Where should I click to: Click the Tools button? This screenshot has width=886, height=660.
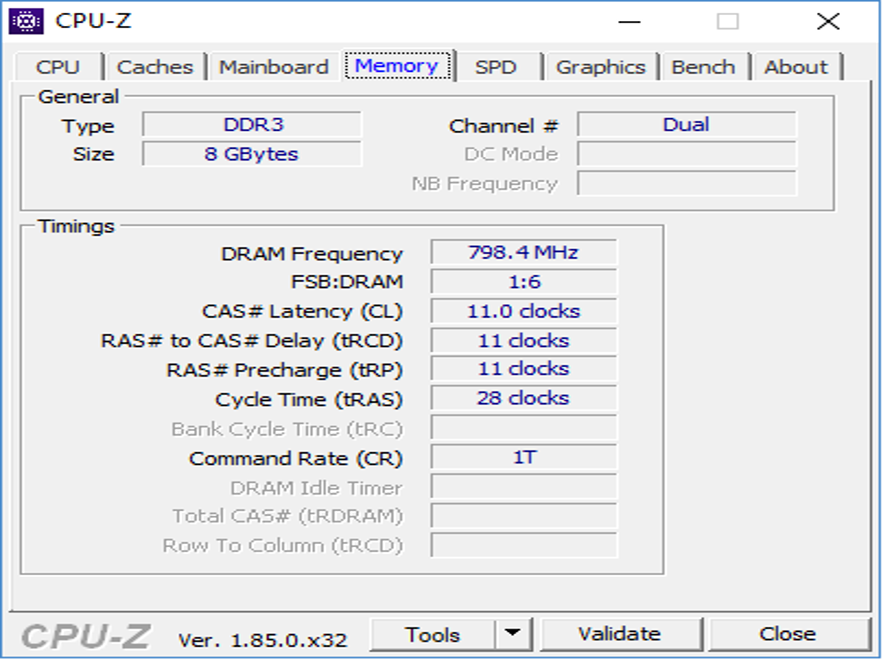click(433, 635)
